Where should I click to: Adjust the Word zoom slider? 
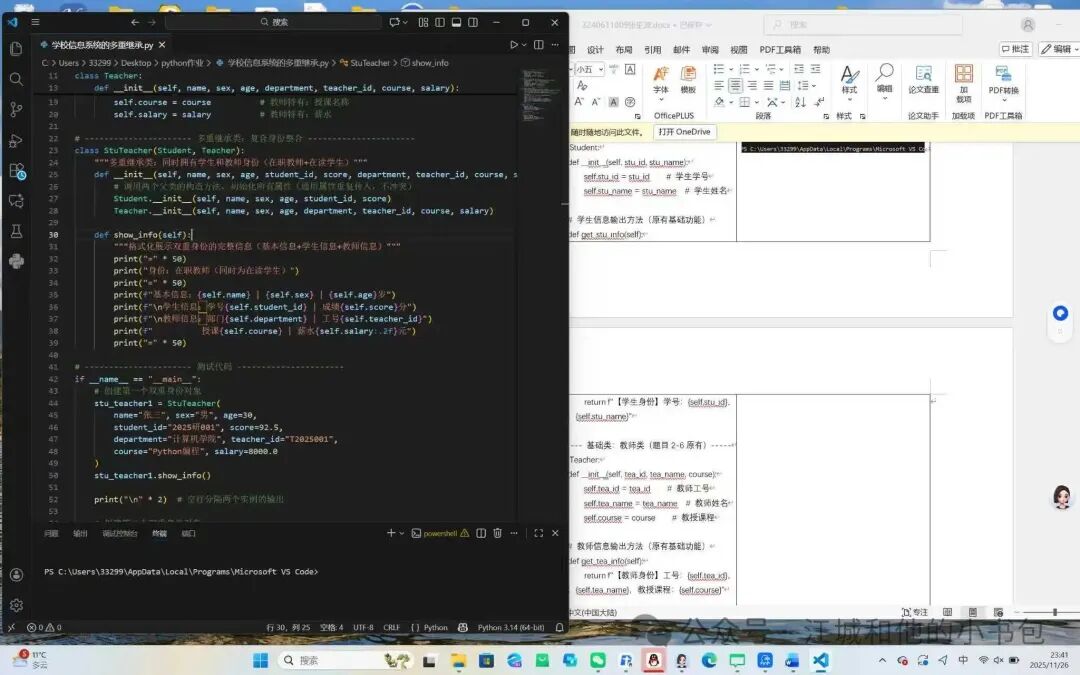pyautogui.click(x=1055, y=612)
